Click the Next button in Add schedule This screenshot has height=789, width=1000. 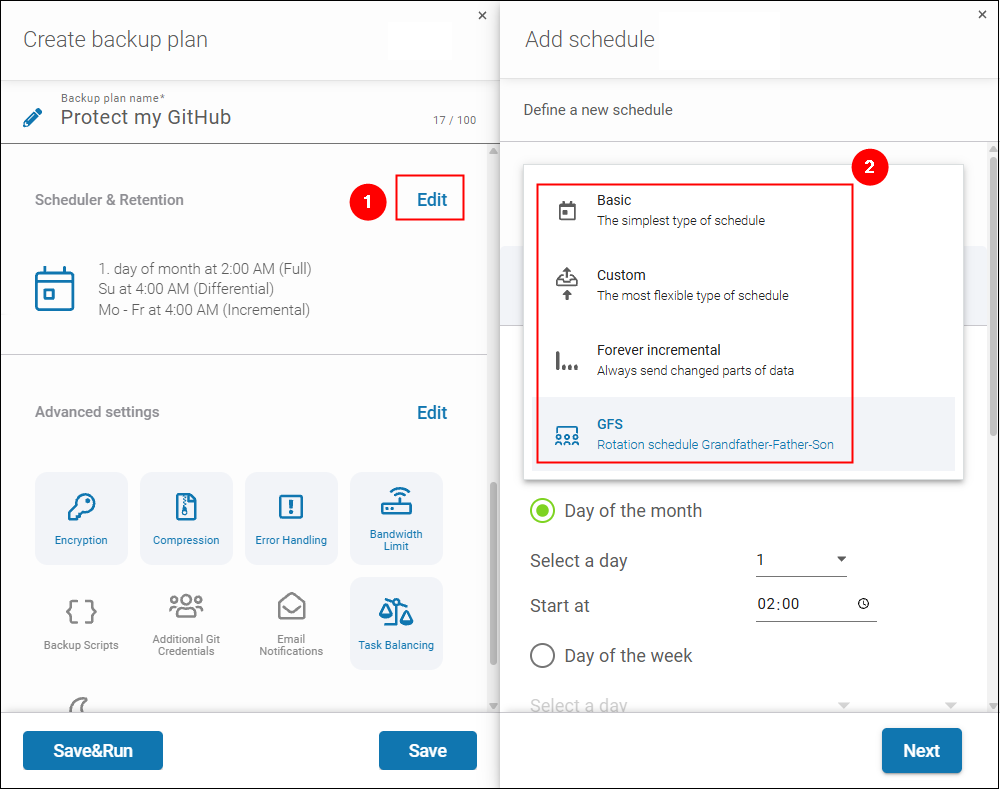[922, 751]
